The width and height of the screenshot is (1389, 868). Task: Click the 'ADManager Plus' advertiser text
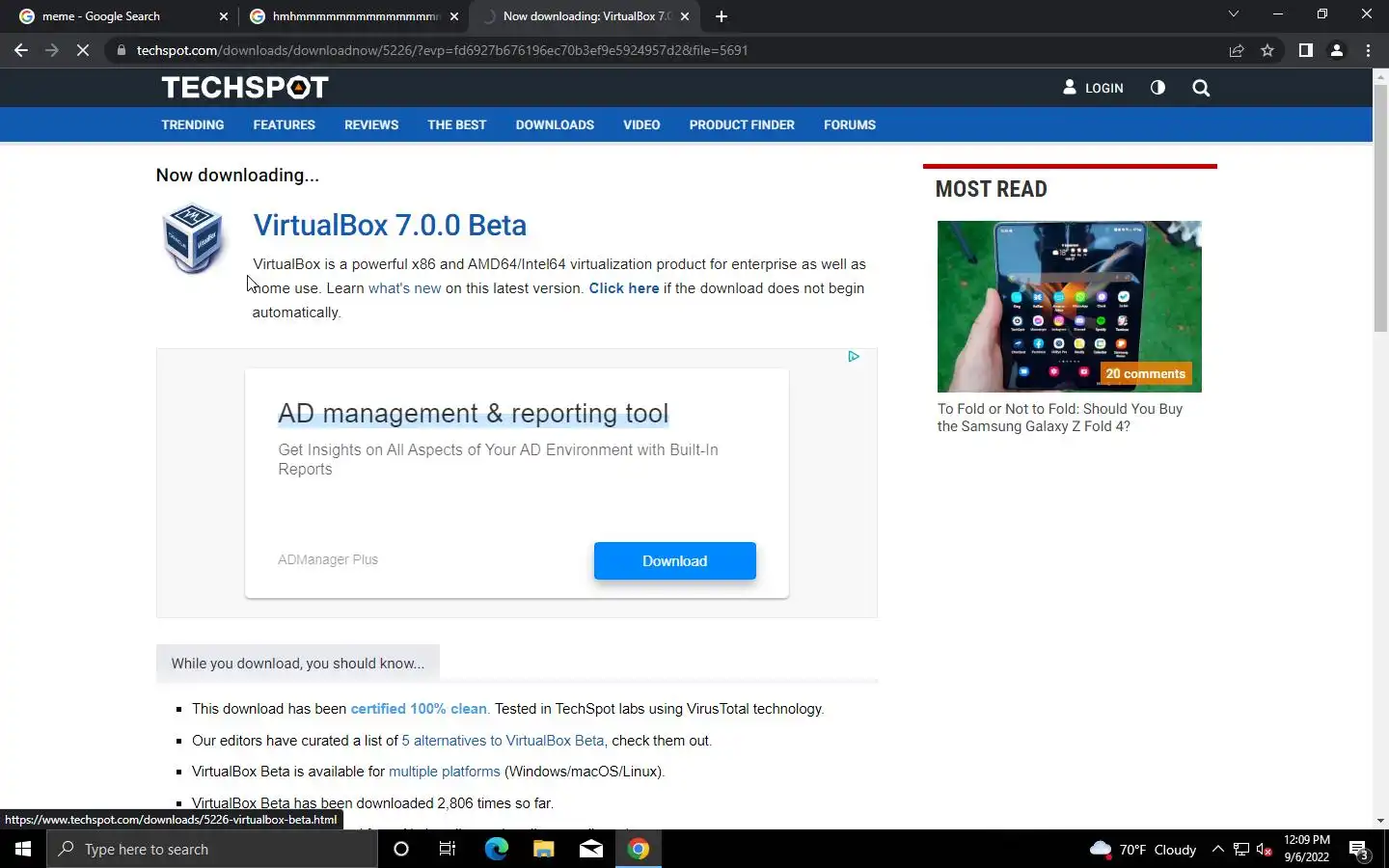point(328,559)
